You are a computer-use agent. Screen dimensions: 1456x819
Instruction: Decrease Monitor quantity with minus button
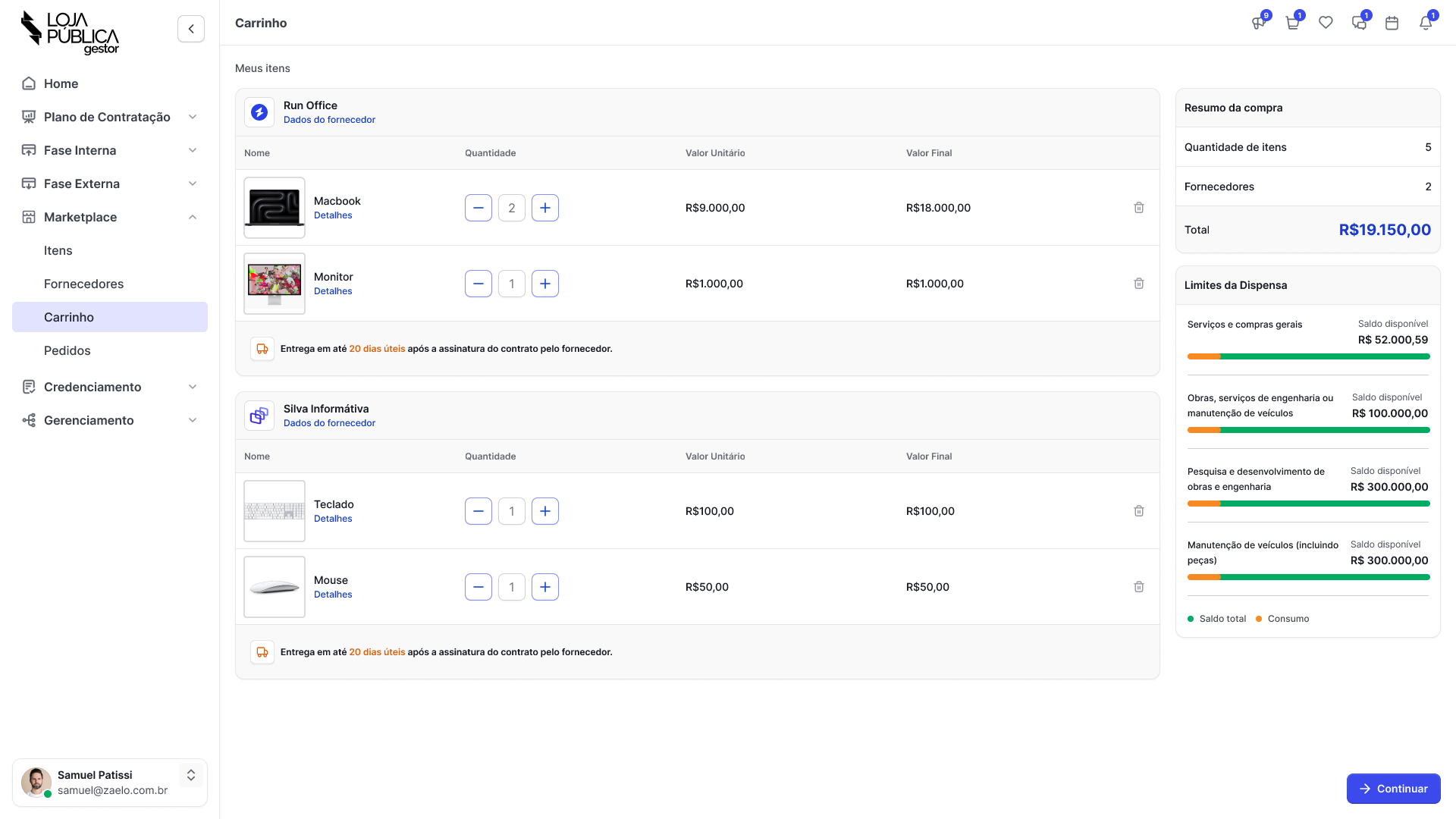[479, 284]
